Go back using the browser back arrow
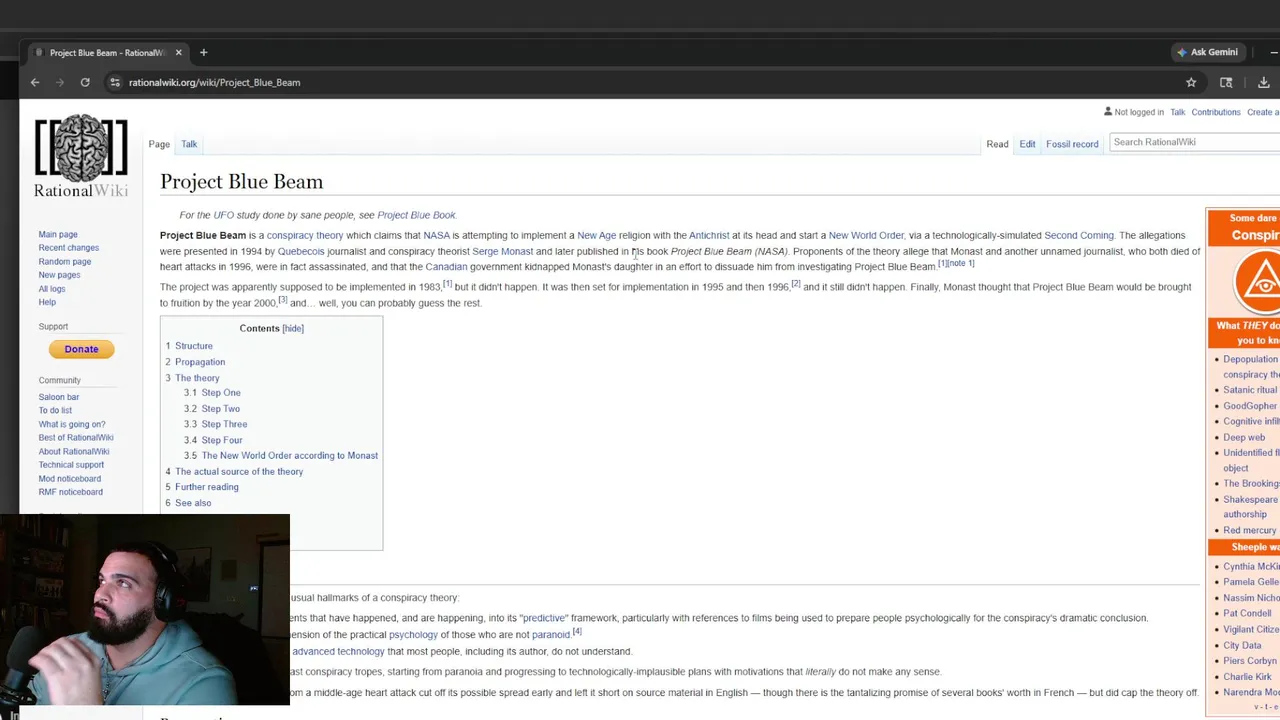The height and width of the screenshot is (720, 1280). 35,82
